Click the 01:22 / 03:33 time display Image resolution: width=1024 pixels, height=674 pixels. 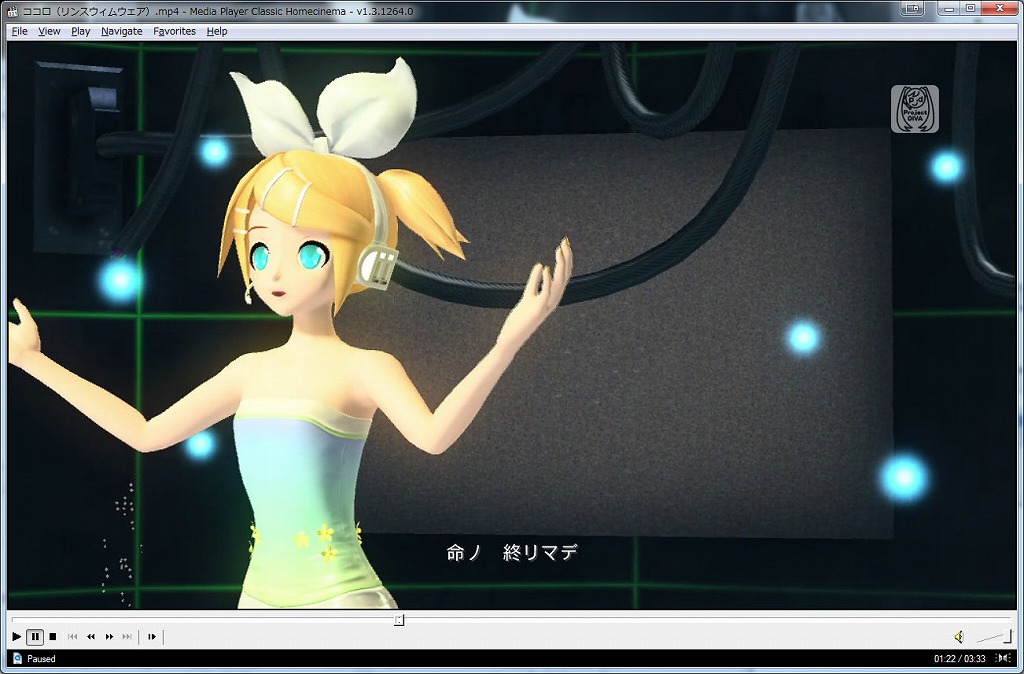[959, 658]
